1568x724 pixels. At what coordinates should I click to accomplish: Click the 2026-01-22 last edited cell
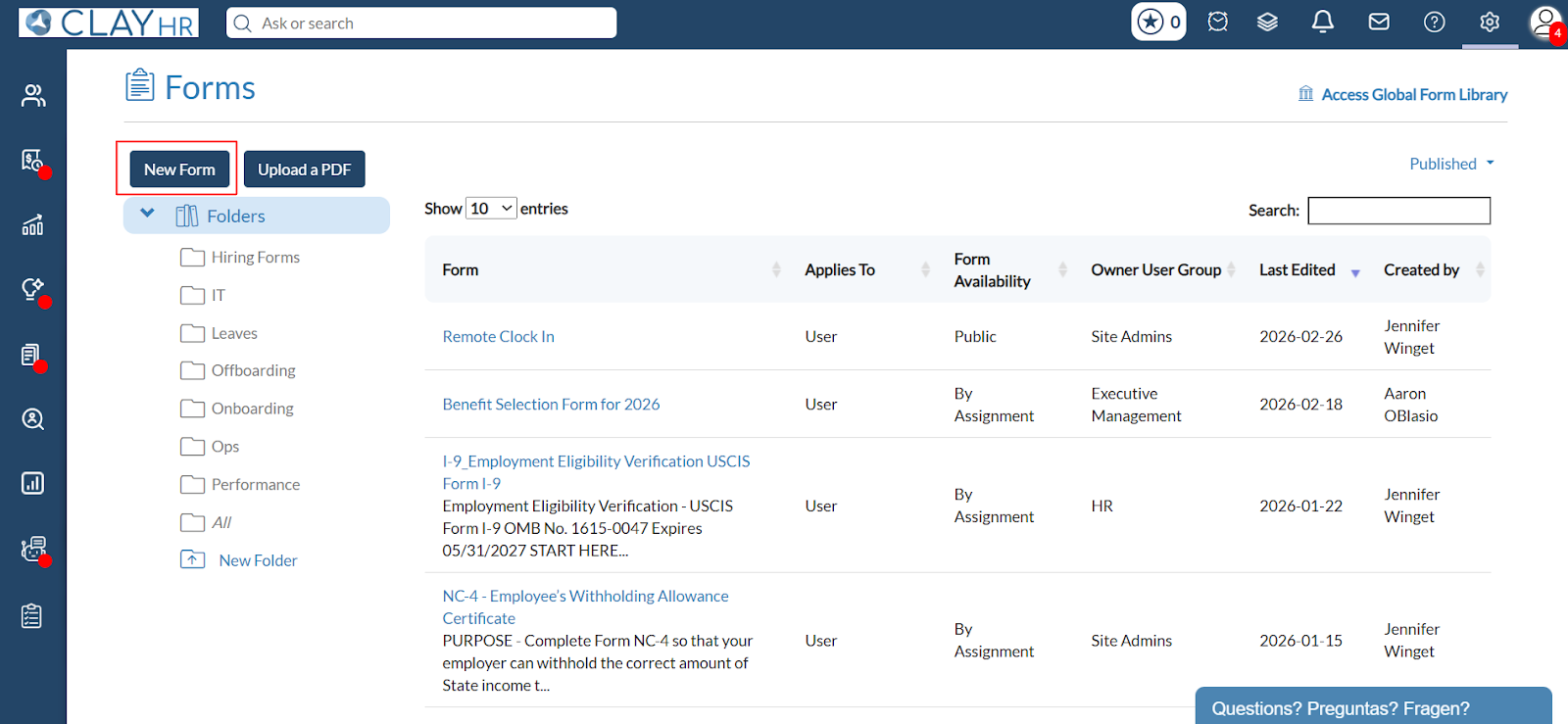pos(1300,506)
